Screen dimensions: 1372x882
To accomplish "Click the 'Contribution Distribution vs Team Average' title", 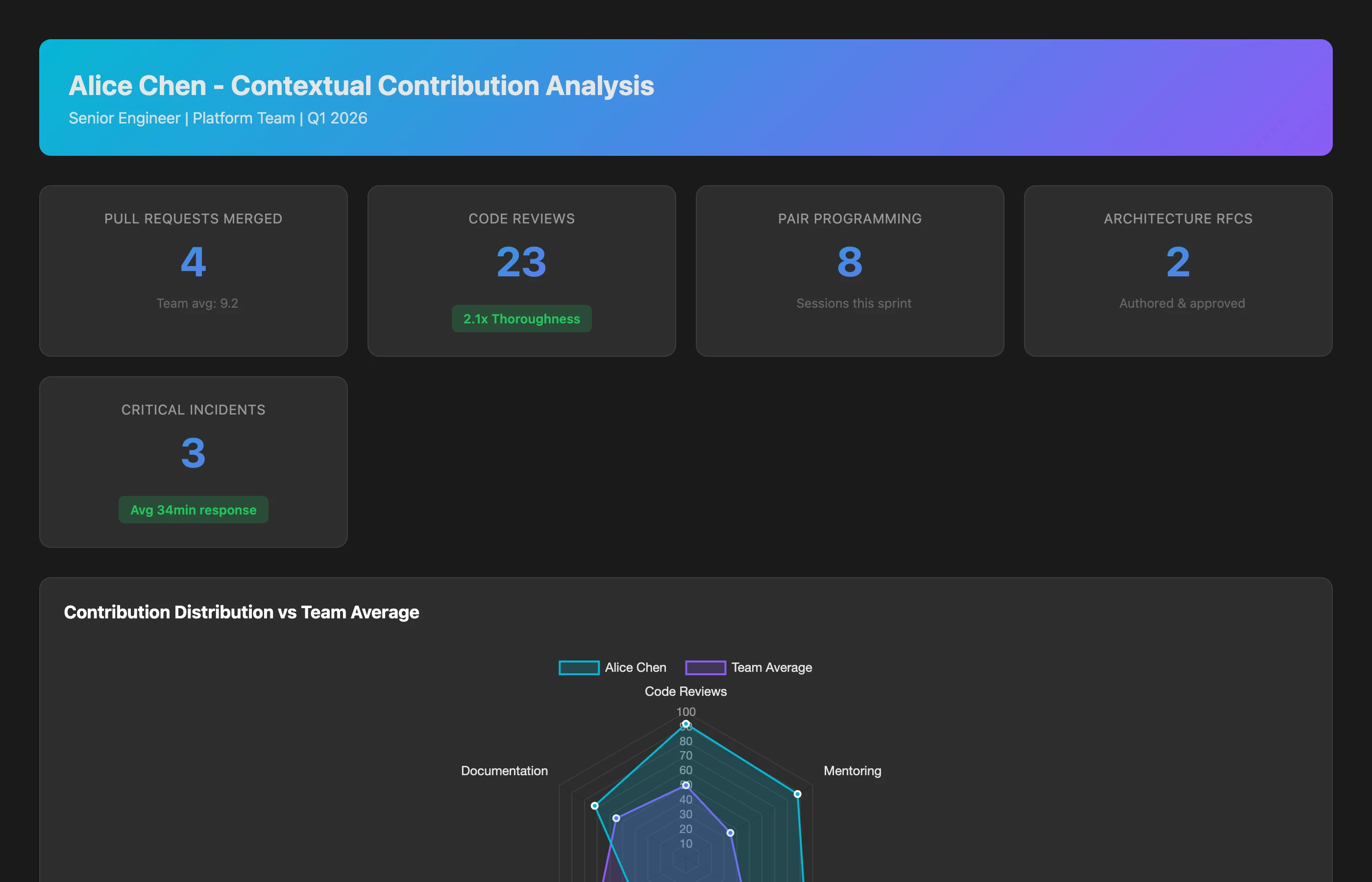I will (242, 612).
